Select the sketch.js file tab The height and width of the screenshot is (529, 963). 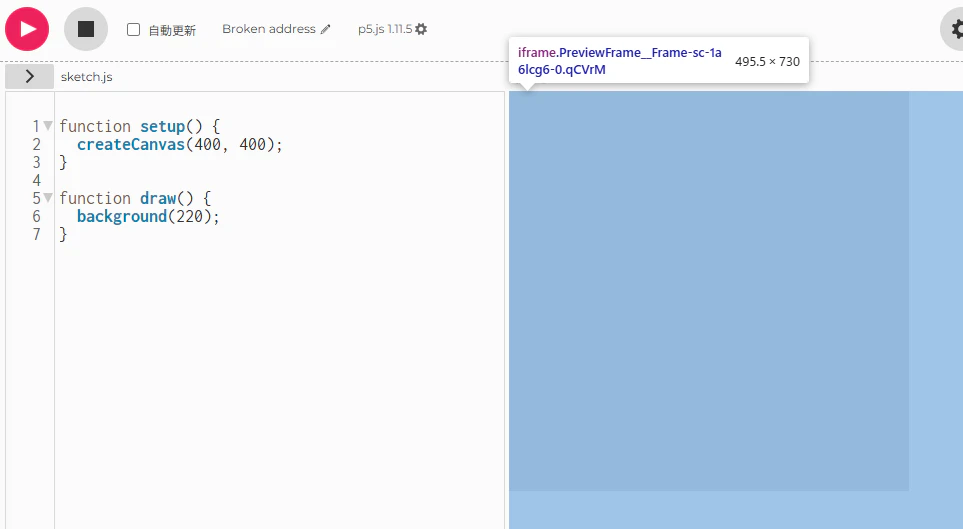pos(87,77)
